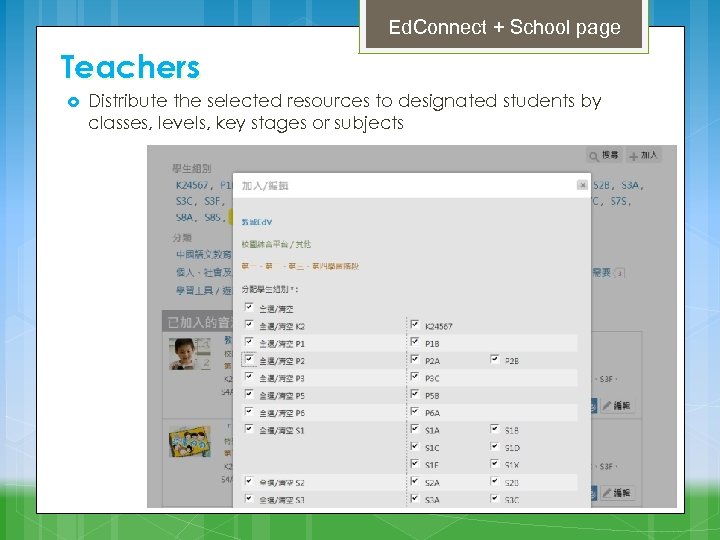The height and width of the screenshot is (540, 720).
Task: Click the 加入/編輯 dialog title text
Action: 265,186
